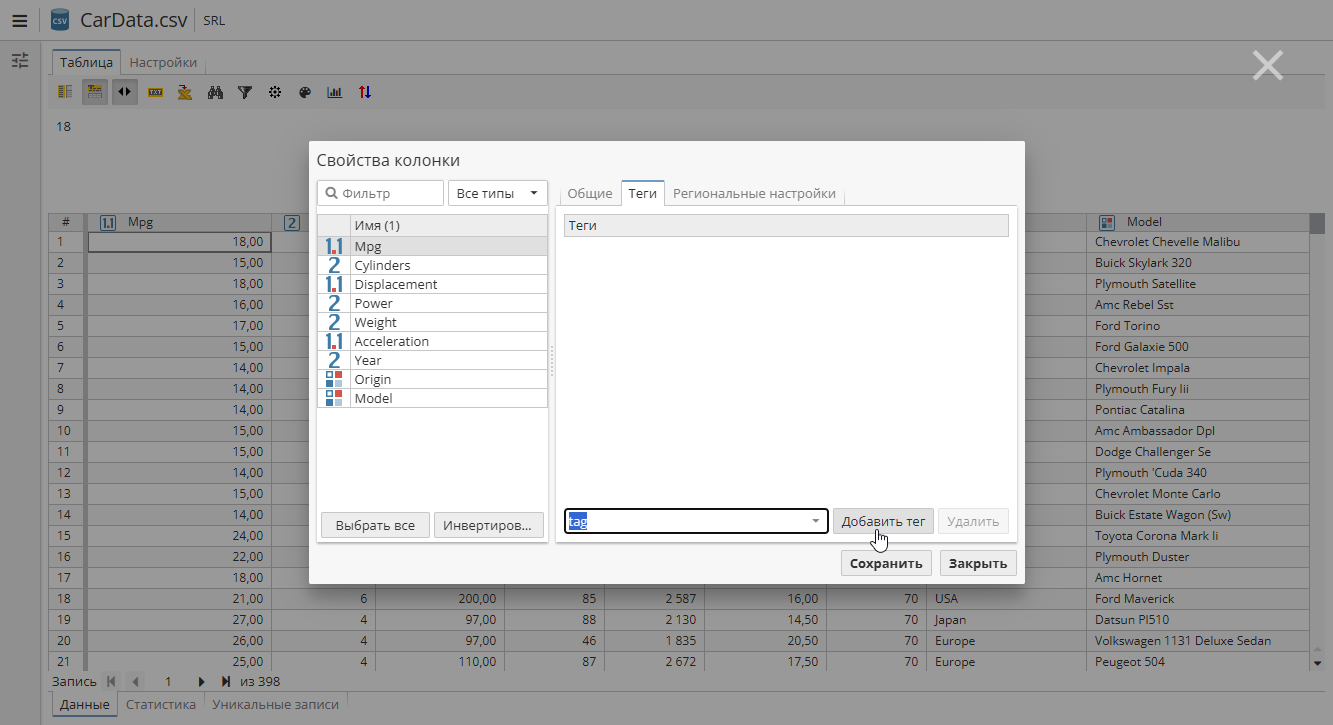This screenshot has width=1333, height=725.
Task: Open the tag combo box dropdown arrow
Action: 815,521
